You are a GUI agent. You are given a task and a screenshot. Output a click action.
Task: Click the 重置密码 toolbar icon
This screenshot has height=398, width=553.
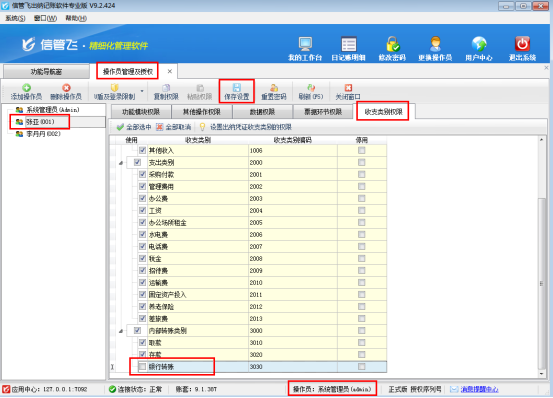(x=274, y=88)
